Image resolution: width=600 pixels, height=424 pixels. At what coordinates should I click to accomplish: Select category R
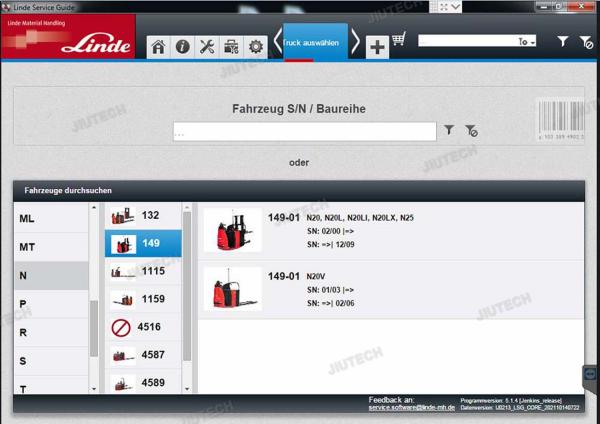(51, 332)
